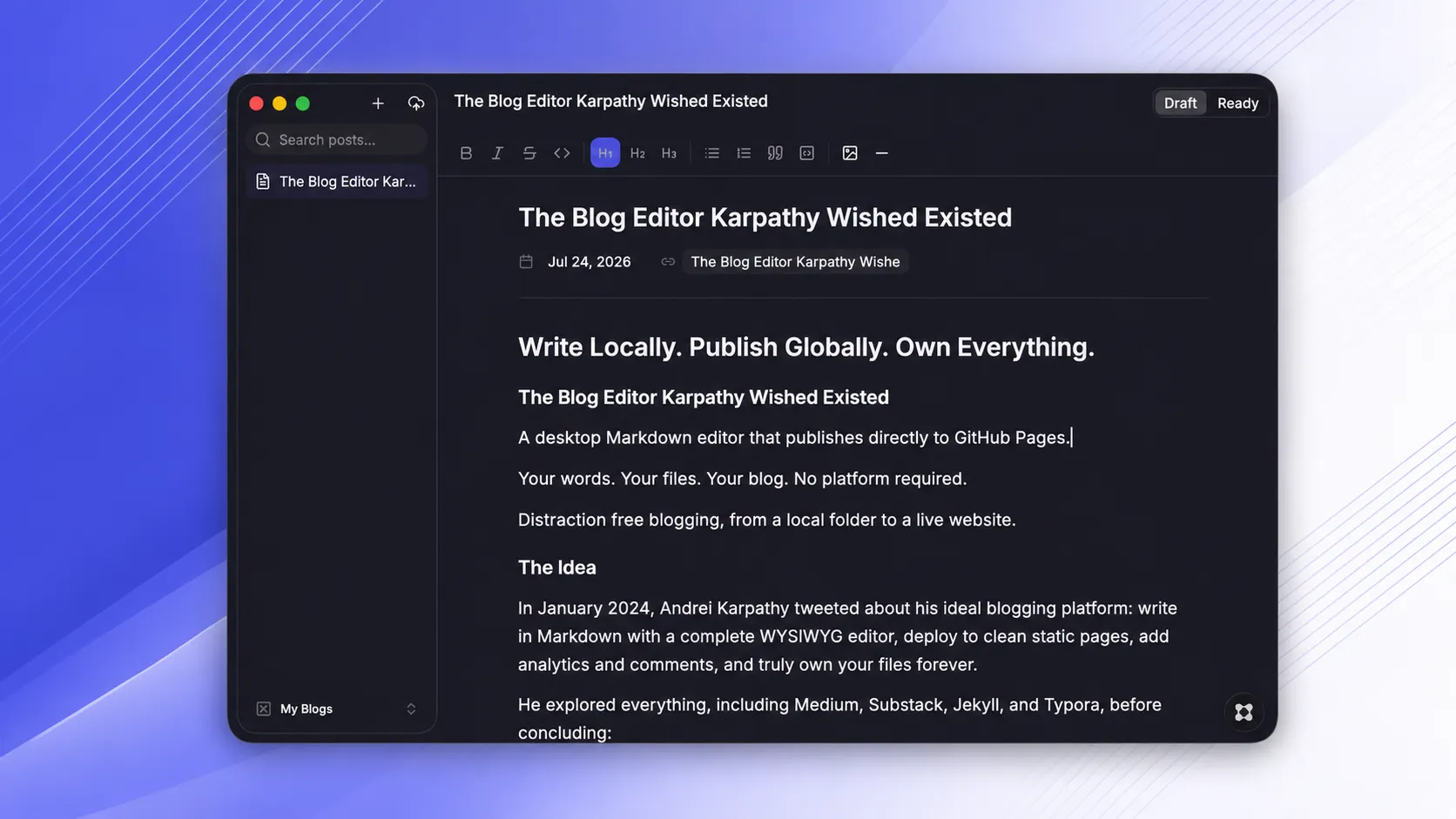Select the post 'The Blog Editor Kar...' in sidebar
Viewport: 1456px width, 819px height.
point(337,181)
